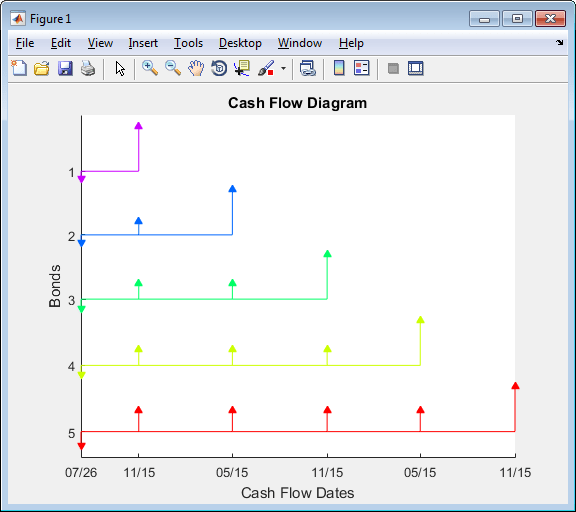Viewport: 576px width, 512px height.
Task: Insert a colorbar via toolbar icon
Action: pos(339,68)
